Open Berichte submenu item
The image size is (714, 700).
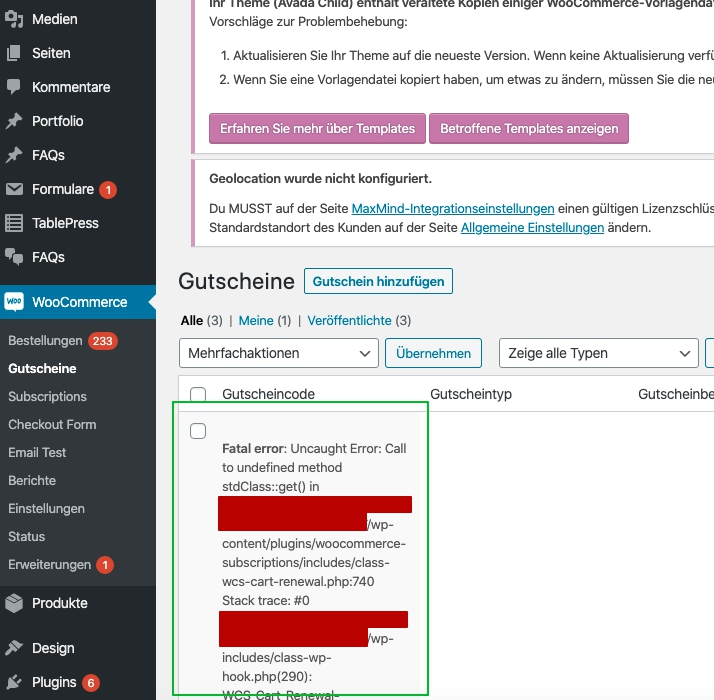pyautogui.click(x=32, y=480)
